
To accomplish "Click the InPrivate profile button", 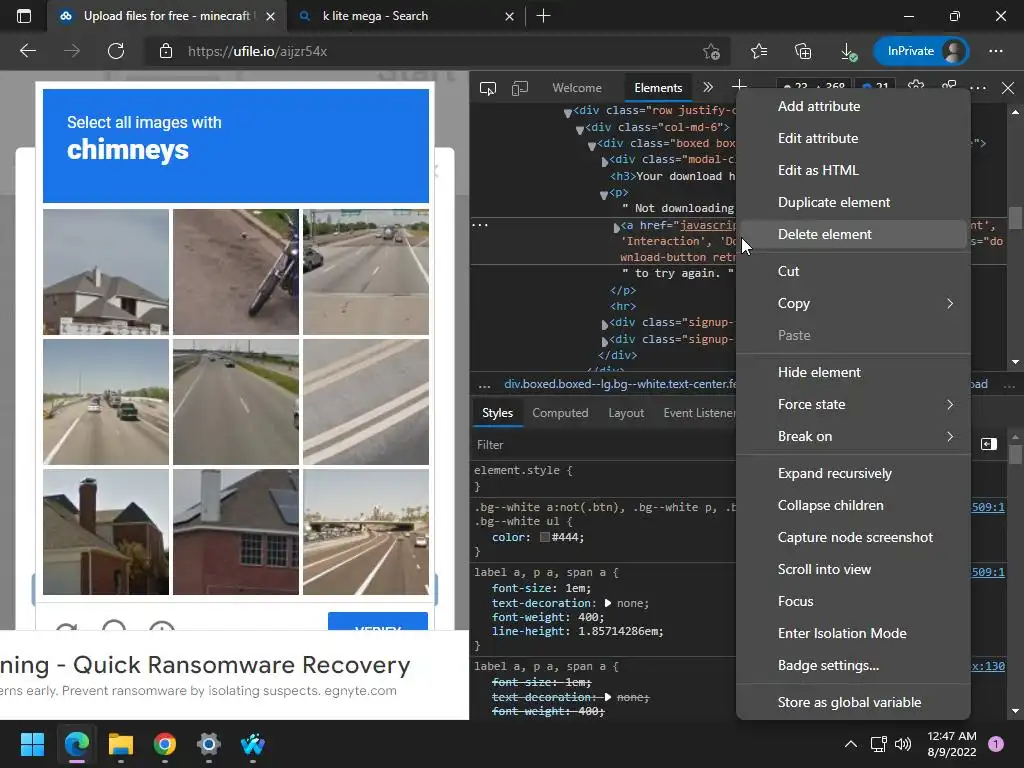I will coord(921,51).
